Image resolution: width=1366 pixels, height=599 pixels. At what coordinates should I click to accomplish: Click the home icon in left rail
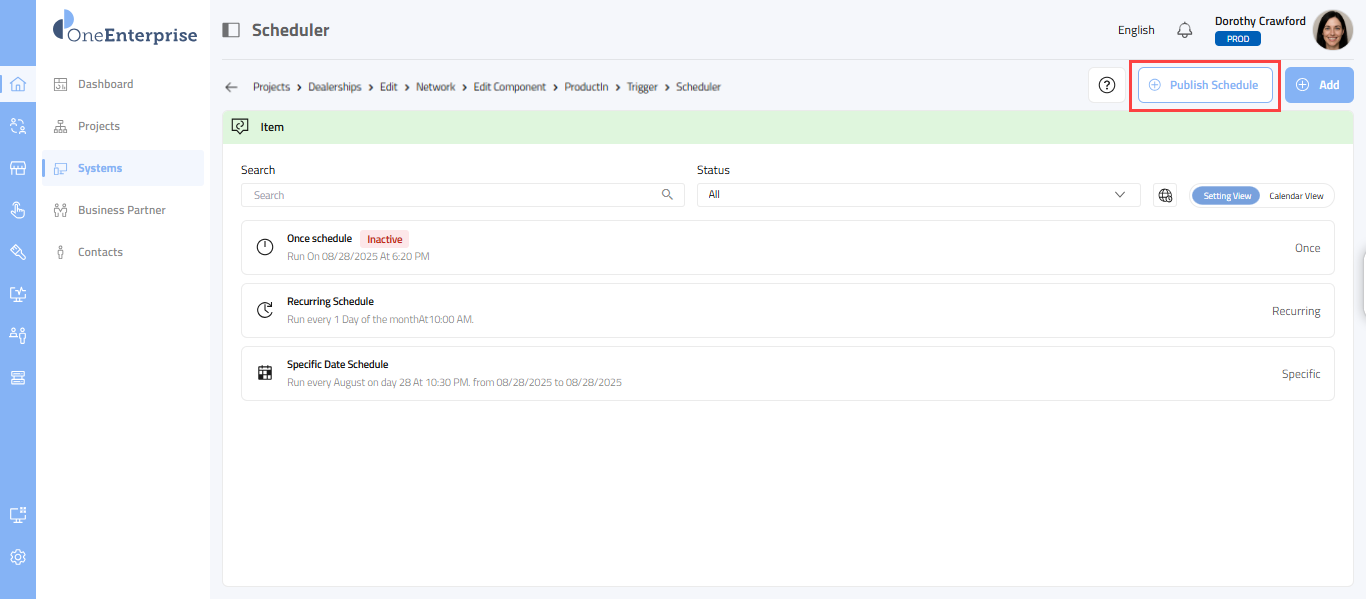pyautogui.click(x=17, y=84)
